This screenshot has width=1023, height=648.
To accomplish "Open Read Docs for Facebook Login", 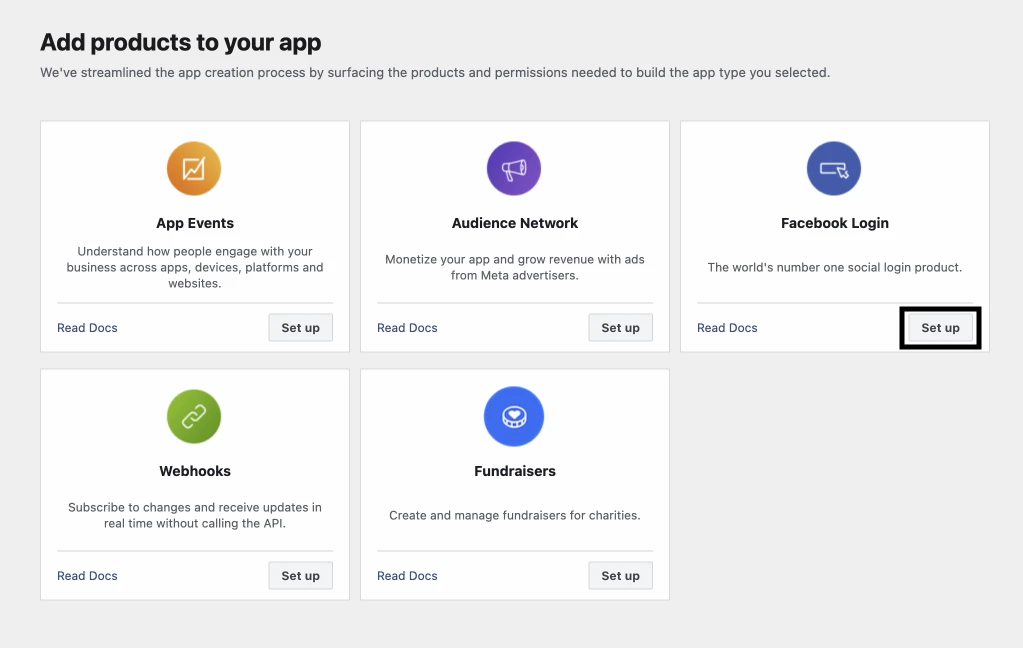I will 727,327.
